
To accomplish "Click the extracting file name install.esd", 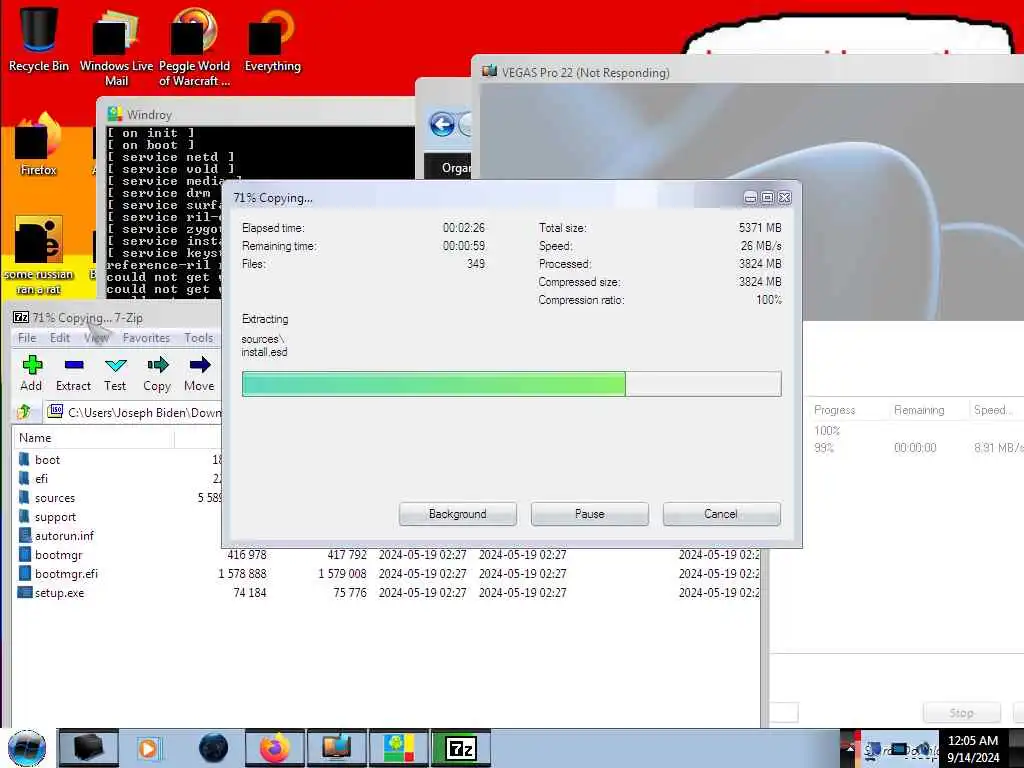I will pyautogui.click(x=264, y=352).
